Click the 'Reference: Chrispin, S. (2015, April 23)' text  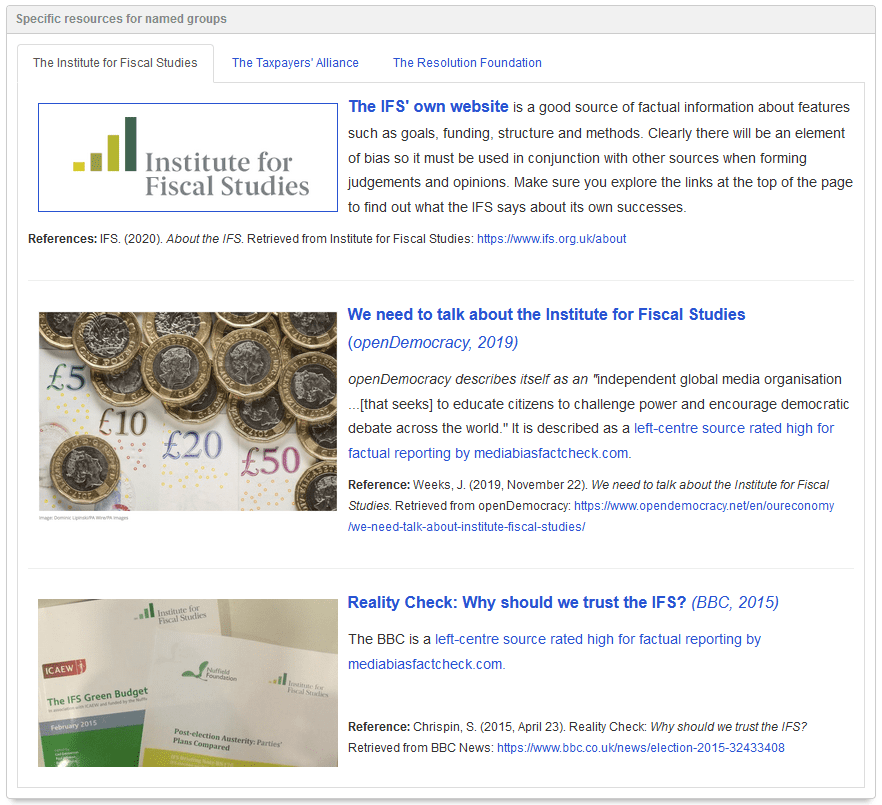(456, 726)
